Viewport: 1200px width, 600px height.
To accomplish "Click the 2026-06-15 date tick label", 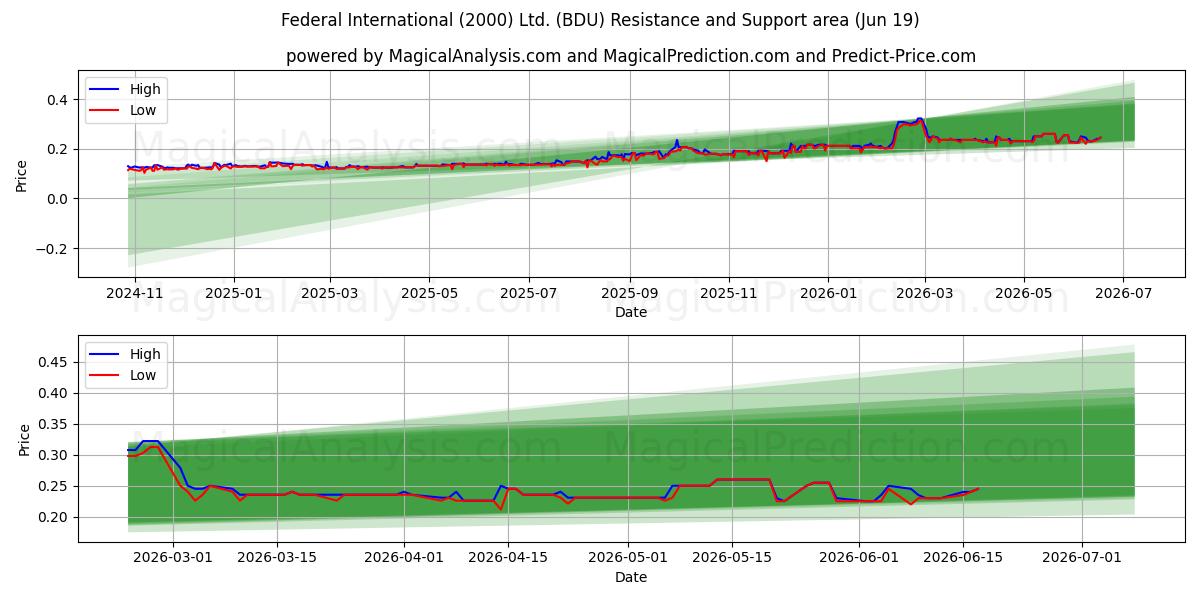I will pos(962,559).
